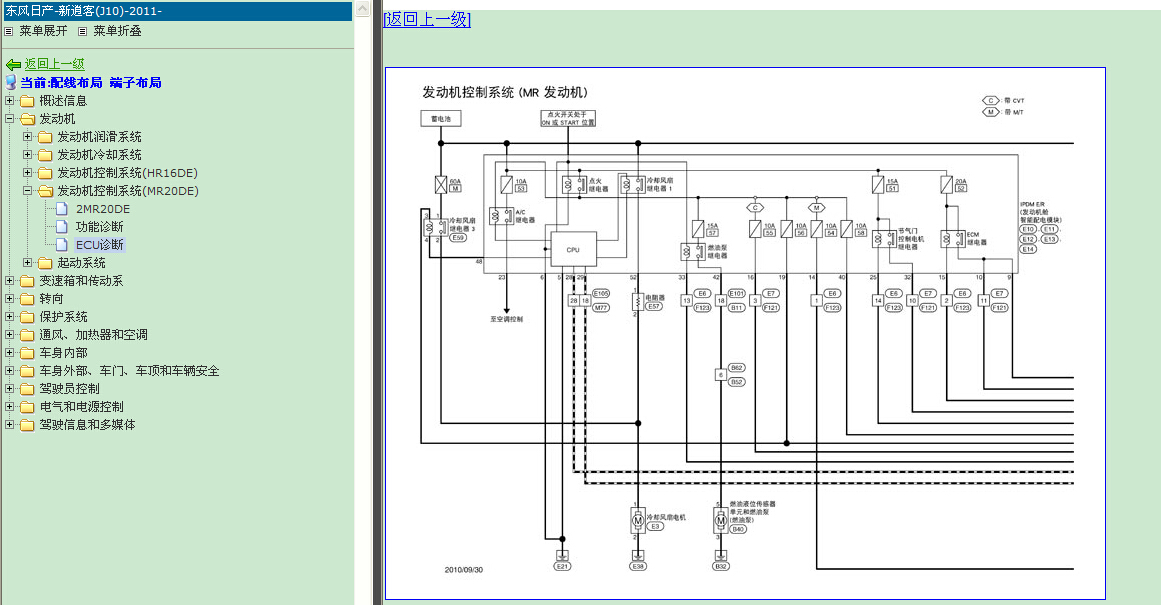Screen dimensions: 1161x605
Task: Click the 概述信息 folder icon
Action: coord(27,101)
